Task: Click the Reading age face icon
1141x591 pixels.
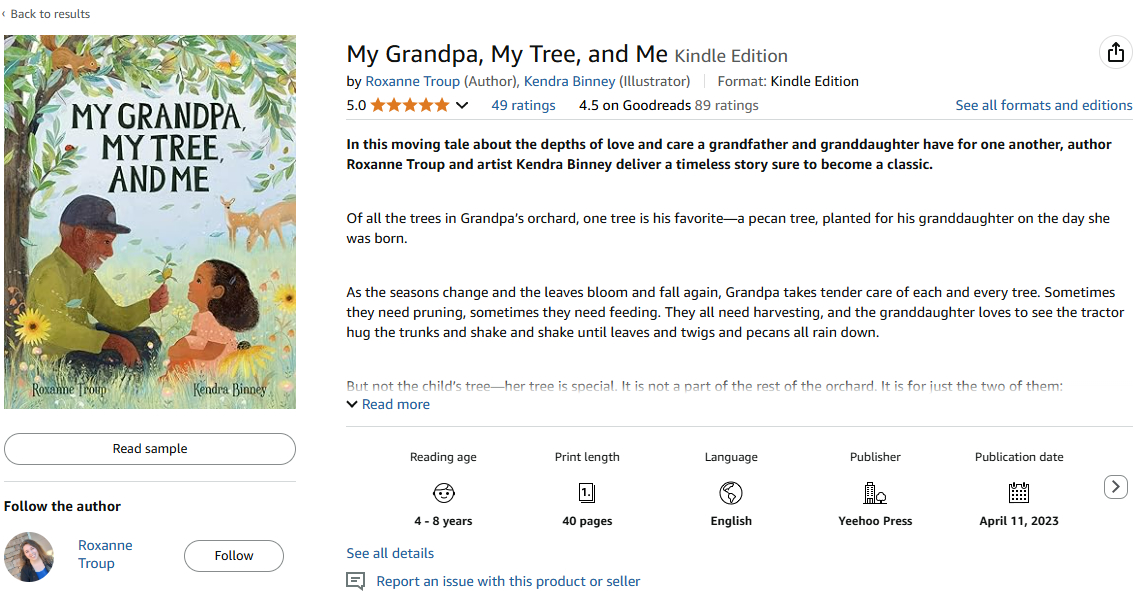Action: (x=443, y=492)
